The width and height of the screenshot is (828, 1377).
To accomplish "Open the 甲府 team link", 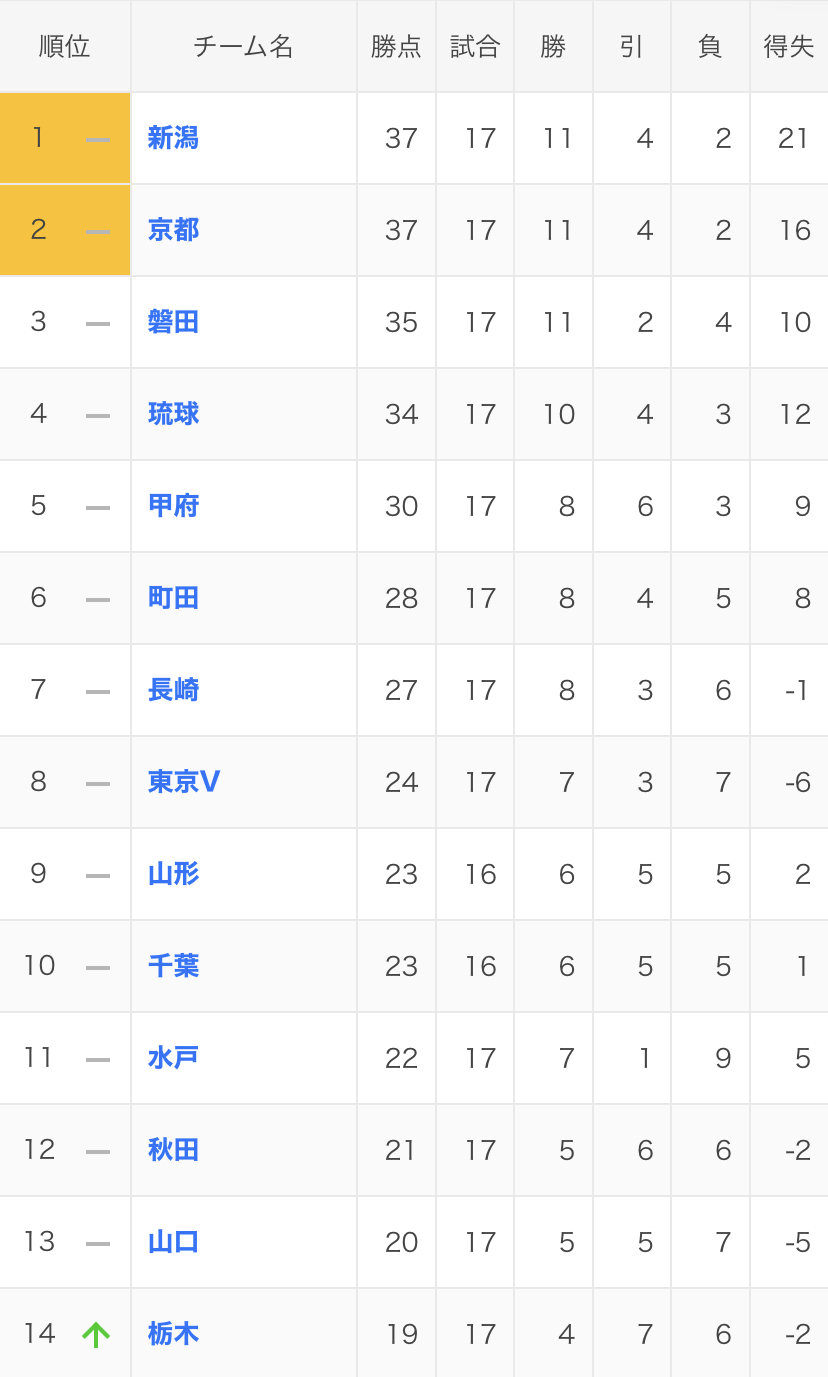I will 173,506.
